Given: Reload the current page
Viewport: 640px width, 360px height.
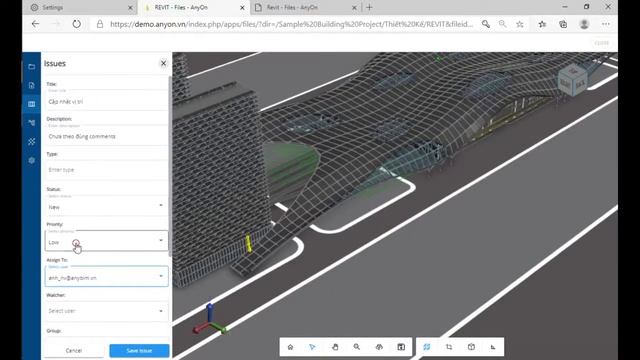Looking at the screenshot, I should pos(76,24).
